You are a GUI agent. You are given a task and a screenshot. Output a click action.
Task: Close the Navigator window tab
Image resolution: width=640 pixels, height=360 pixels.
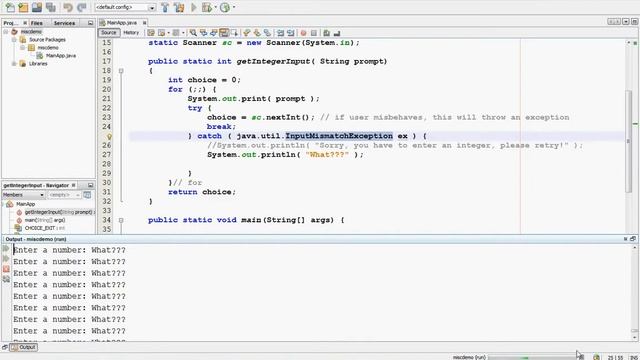point(73,185)
